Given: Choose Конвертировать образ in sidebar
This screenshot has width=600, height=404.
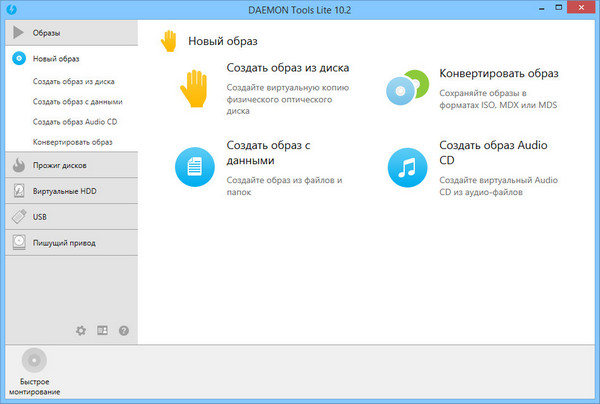Looking at the screenshot, I should tap(73, 142).
